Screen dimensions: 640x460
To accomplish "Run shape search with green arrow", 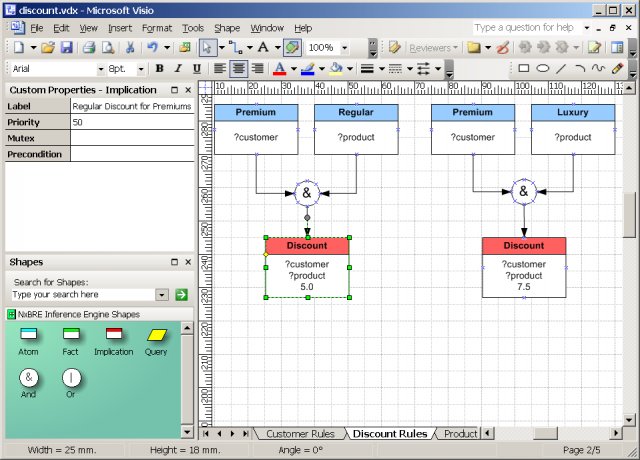I will 181,295.
